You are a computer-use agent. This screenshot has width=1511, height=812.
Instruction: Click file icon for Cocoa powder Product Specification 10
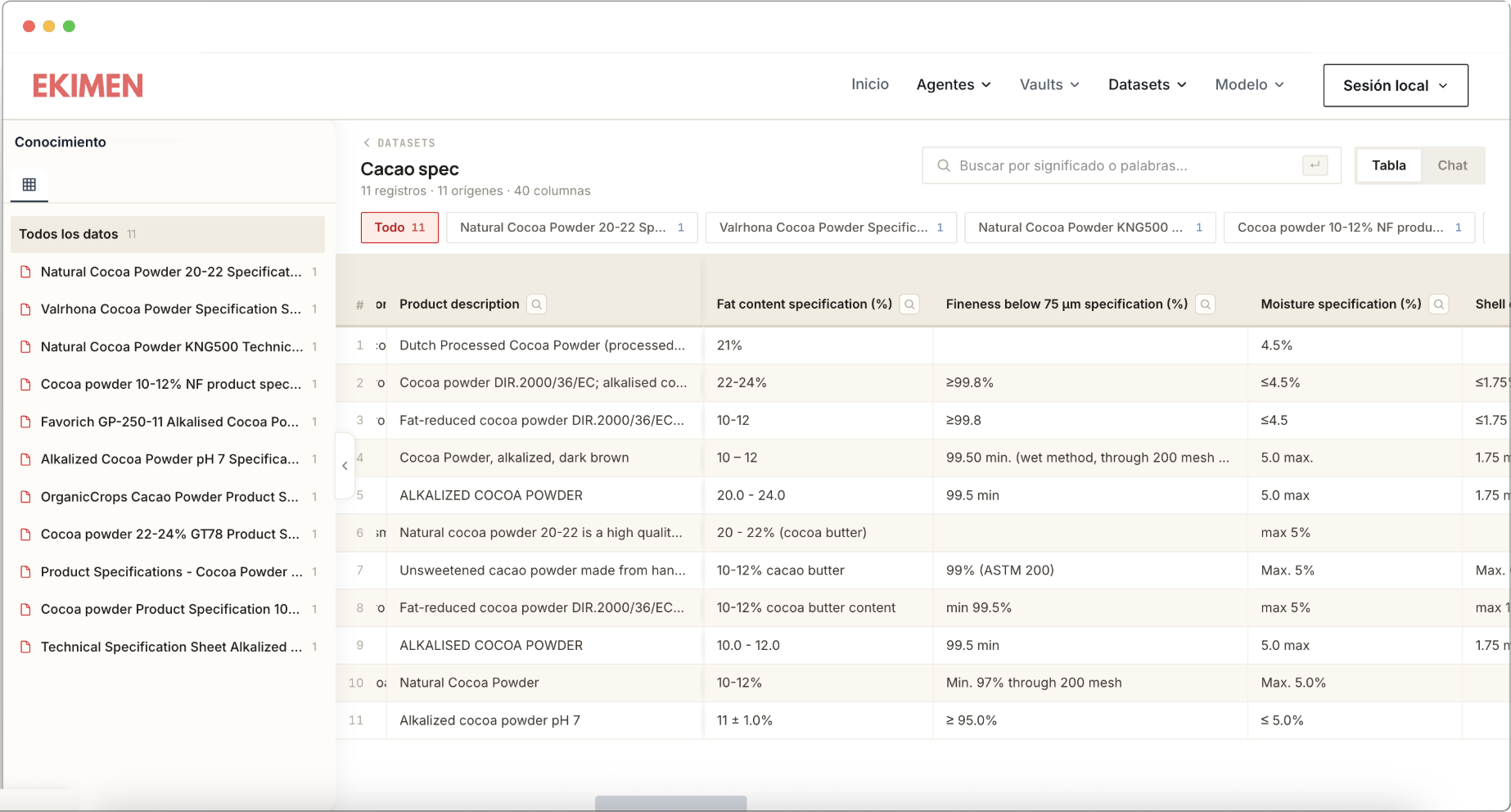pos(25,610)
